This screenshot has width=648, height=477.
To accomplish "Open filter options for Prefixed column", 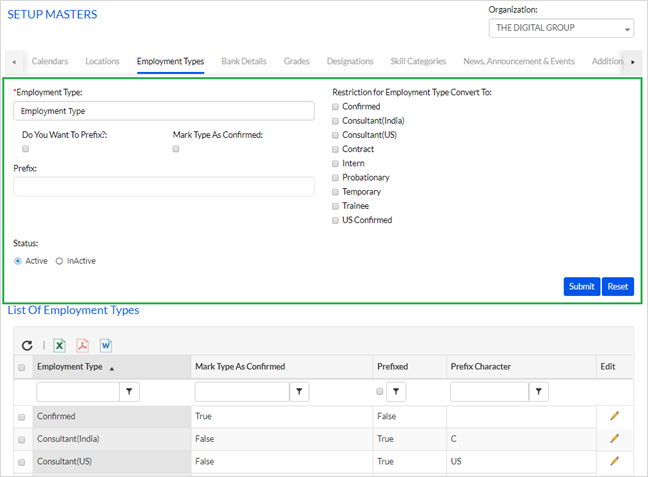I will point(396,391).
